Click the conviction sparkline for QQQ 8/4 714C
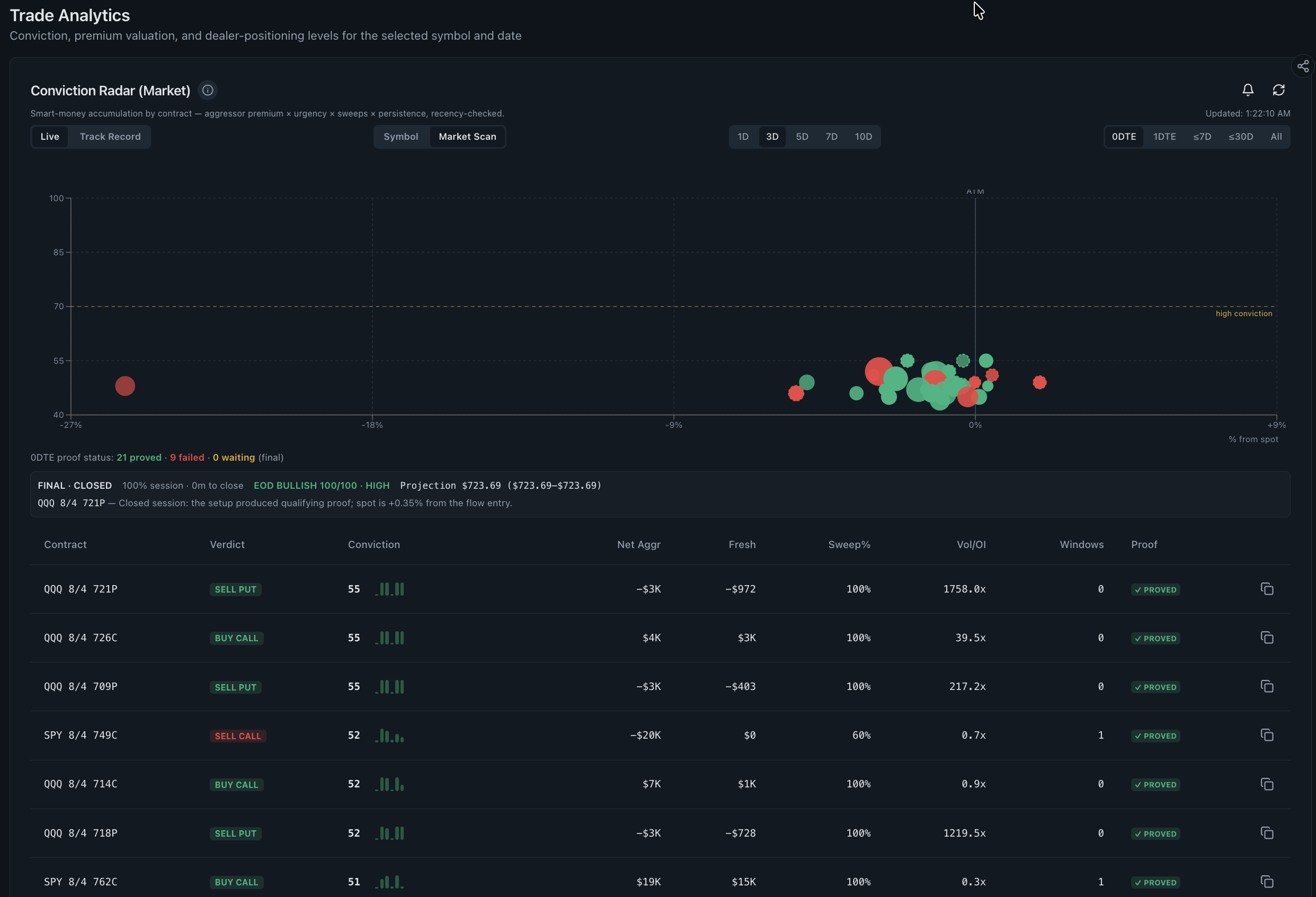The height and width of the screenshot is (897, 1316). [x=389, y=784]
